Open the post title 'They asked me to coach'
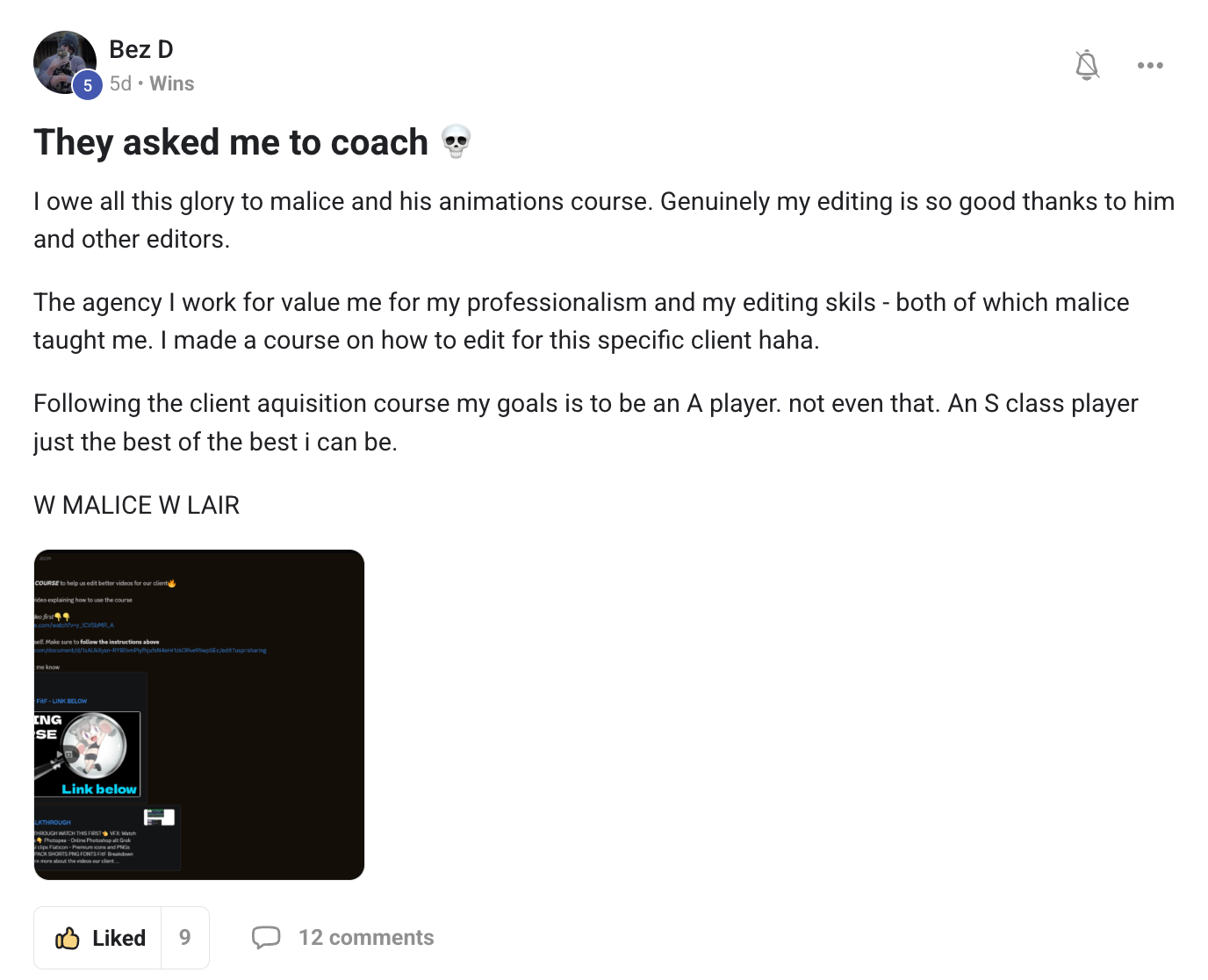Image resolution: width=1208 pixels, height=980 pixels. pos(231,142)
